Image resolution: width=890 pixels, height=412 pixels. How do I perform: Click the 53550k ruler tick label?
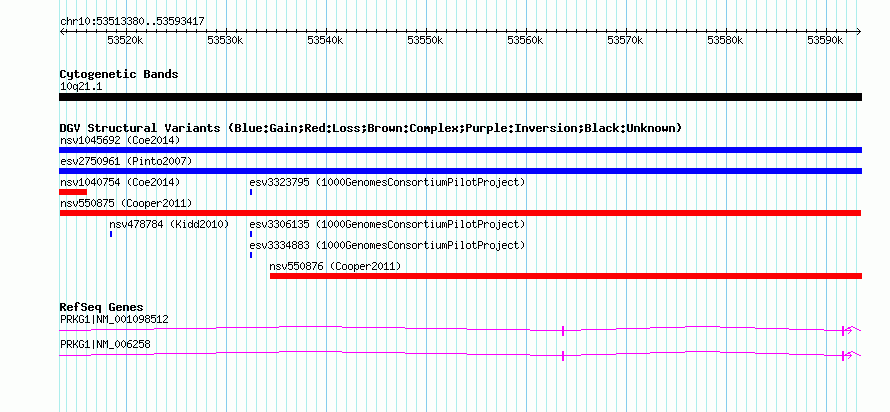[x=425, y=40]
